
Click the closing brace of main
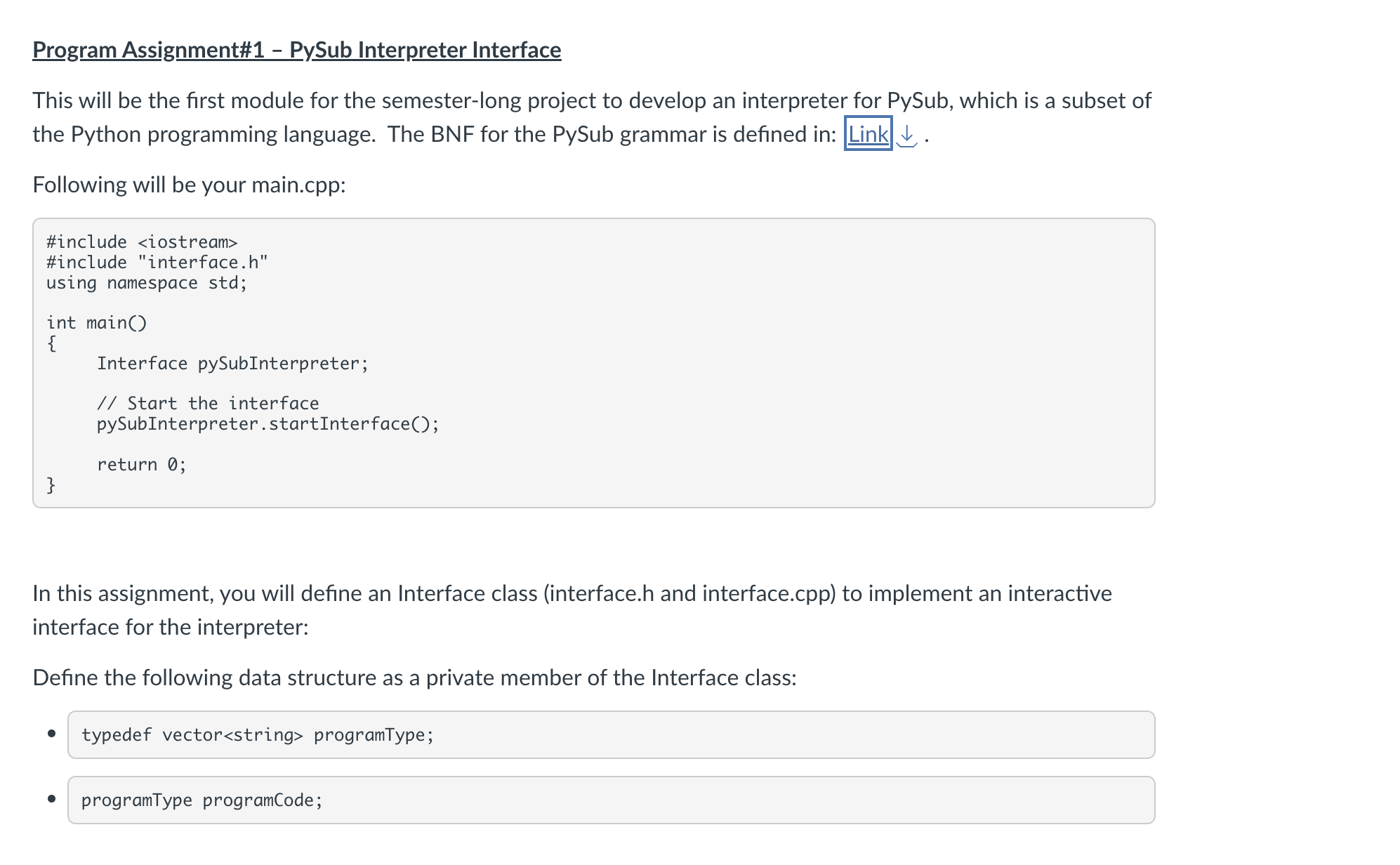51,484
